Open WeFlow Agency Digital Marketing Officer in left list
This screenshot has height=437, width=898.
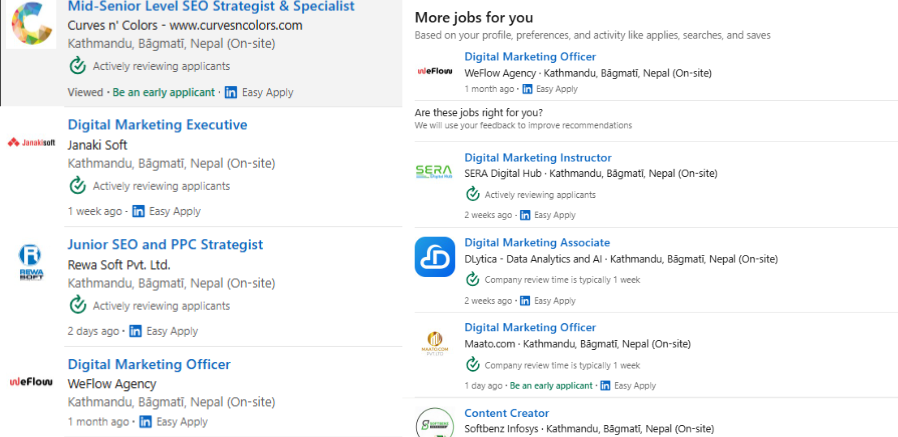click(x=149, y=364)
